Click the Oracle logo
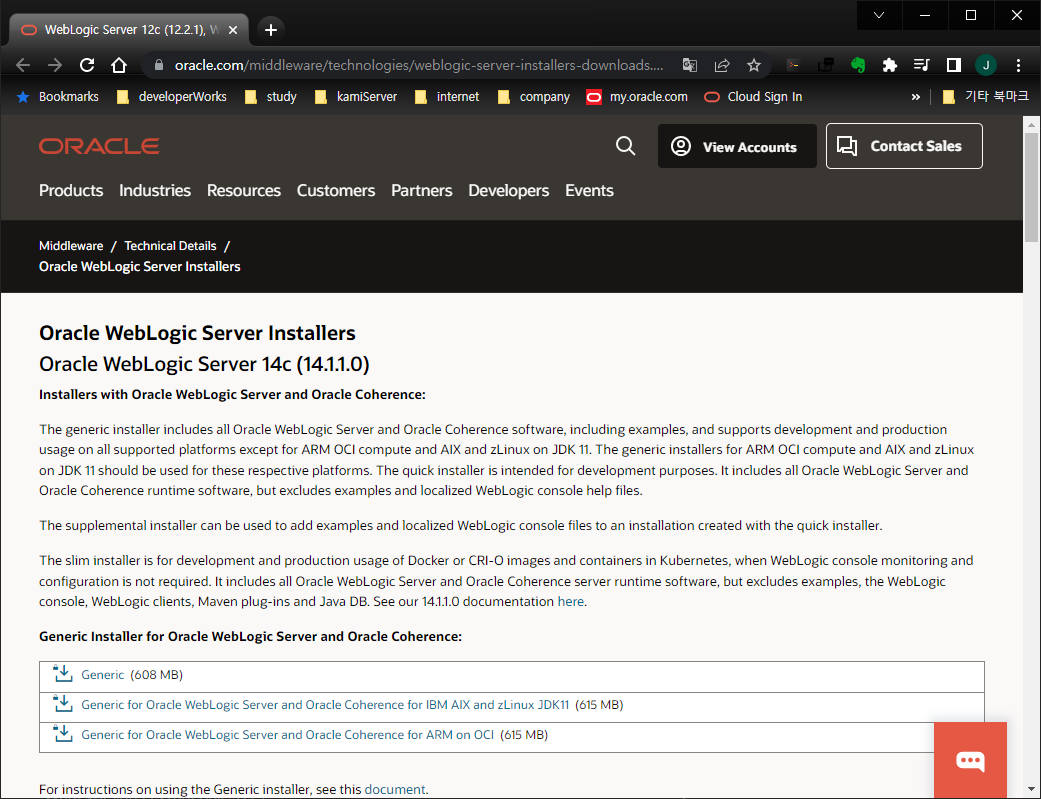The image size is (1041, 799). click(x=99, y=146)
